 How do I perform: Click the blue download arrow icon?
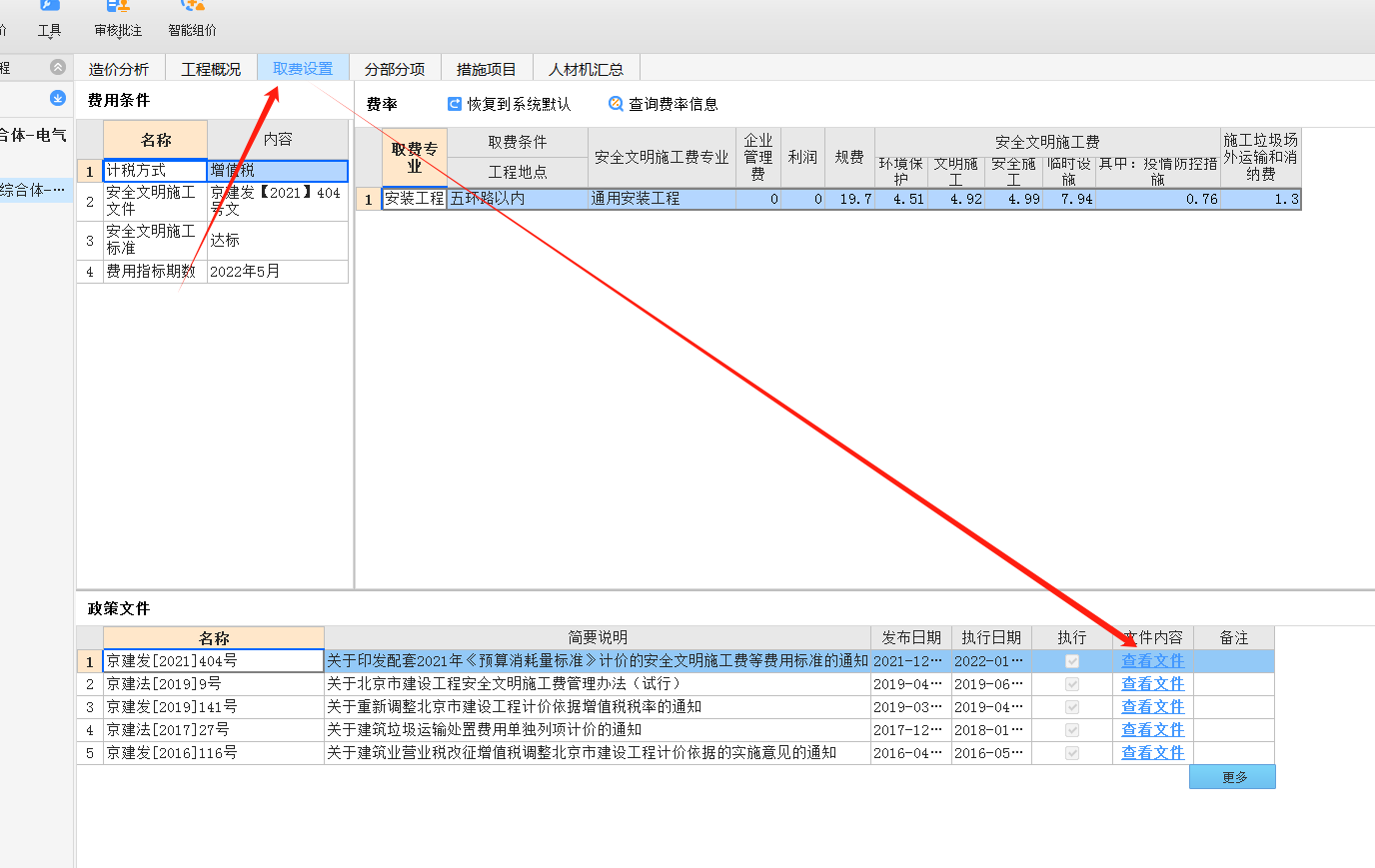click(x=58, y=98)
